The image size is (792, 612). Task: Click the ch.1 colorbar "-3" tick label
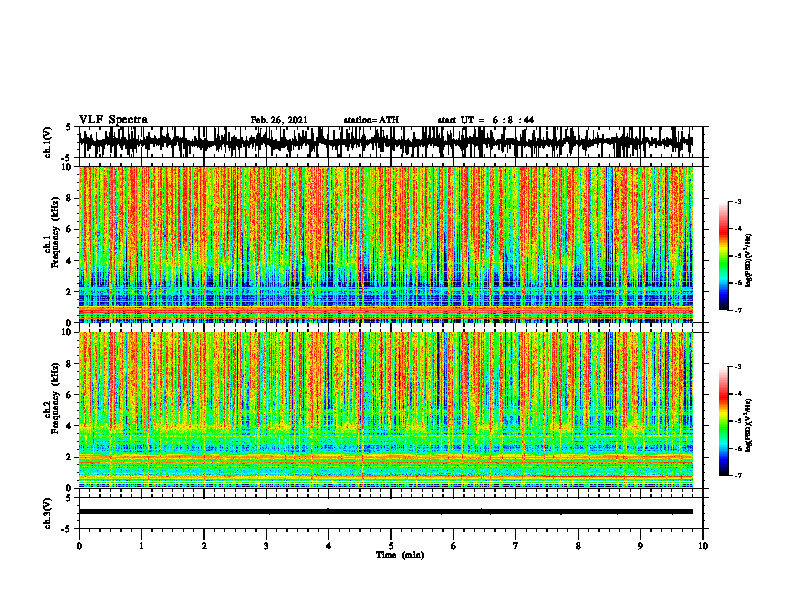[737, 201]
